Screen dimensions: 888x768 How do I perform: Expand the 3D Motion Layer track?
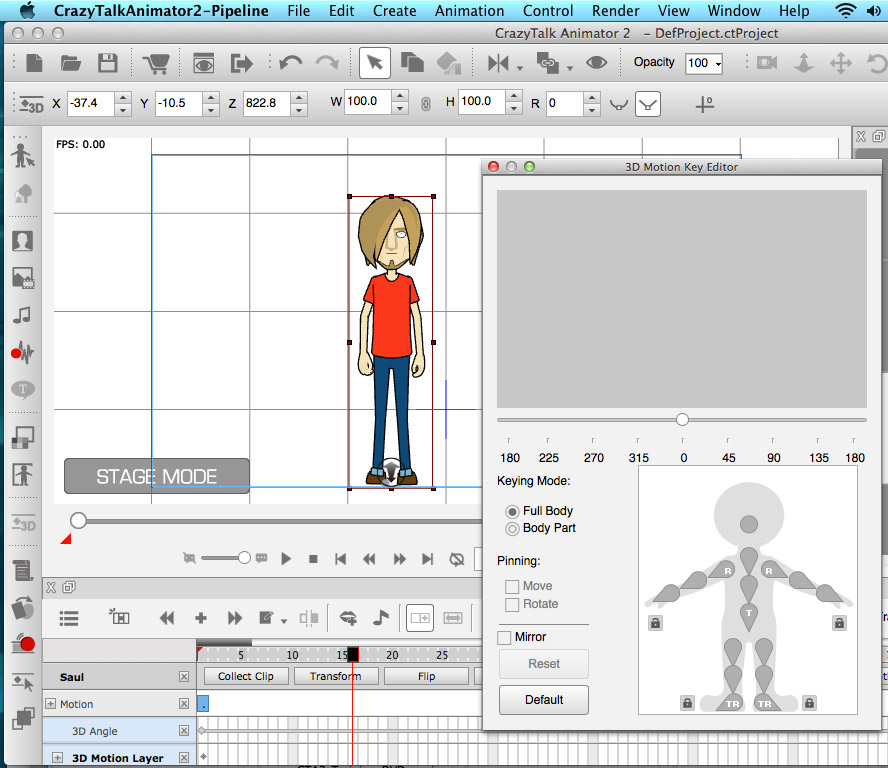pyautogui.click(x=58, y=758)
